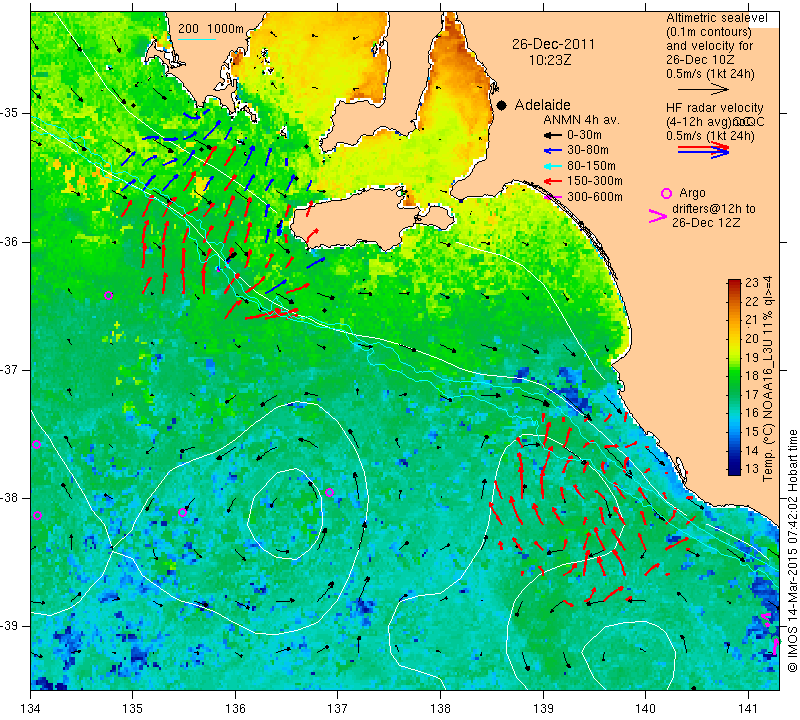Select the '300-600m' depth label
The image size is (800, 720).
click(594, 197)
